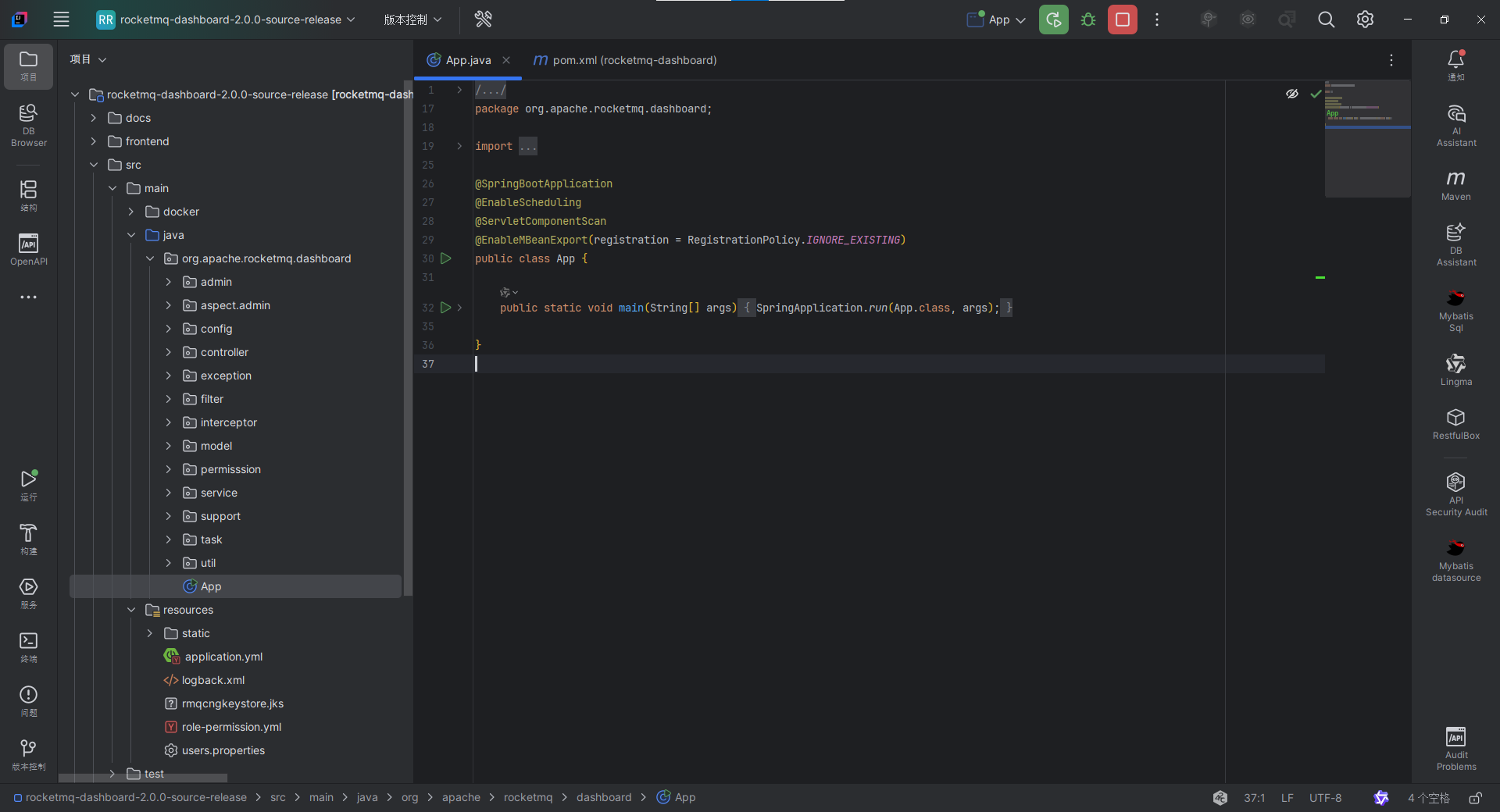
Task: Click the dashboard breadcrumb in status bar
Action: pyautogui.click(x=604, y=797)
